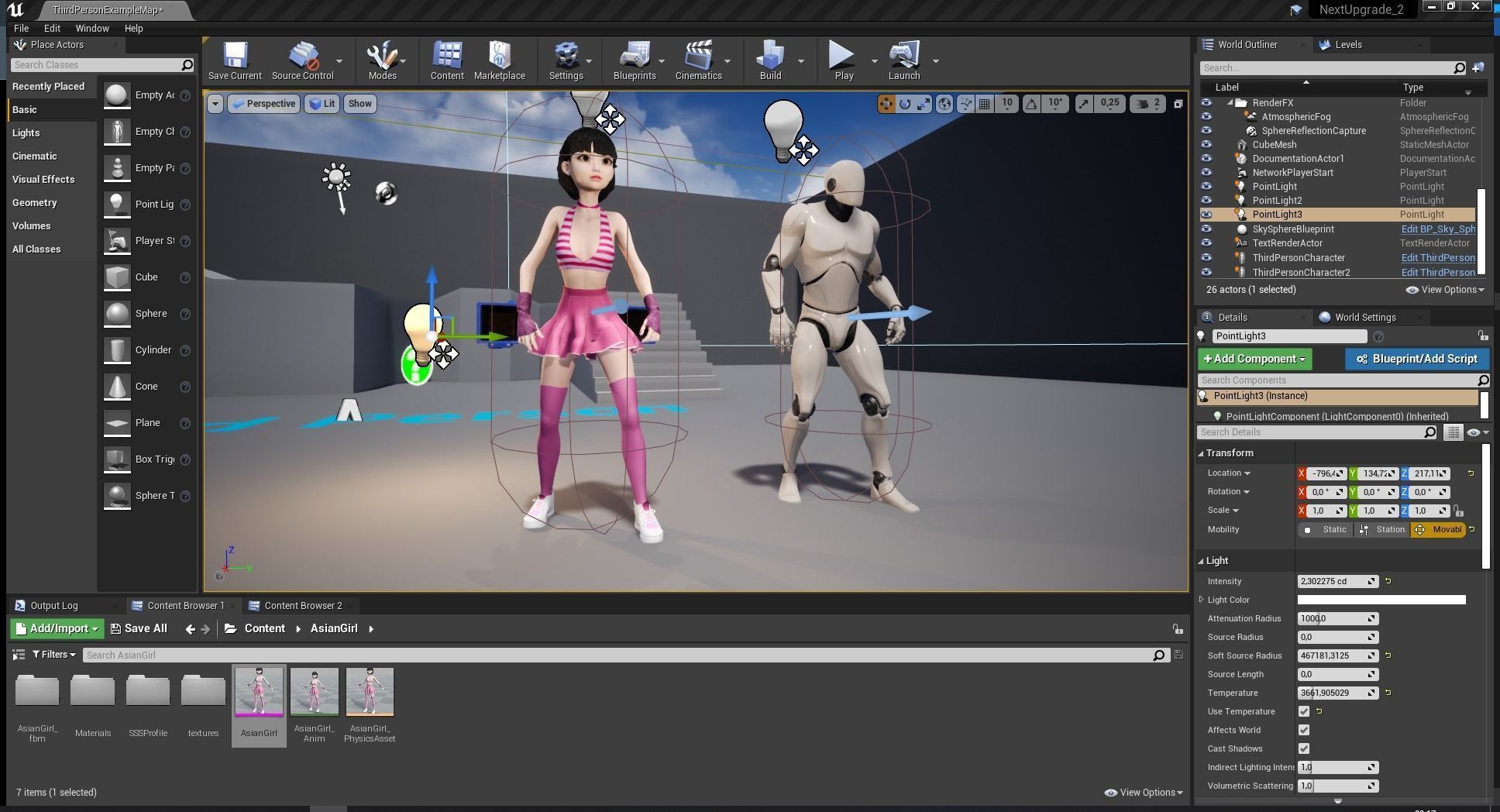Open the File menu
Screen dimensions: 1500x812
pos(21,28)
